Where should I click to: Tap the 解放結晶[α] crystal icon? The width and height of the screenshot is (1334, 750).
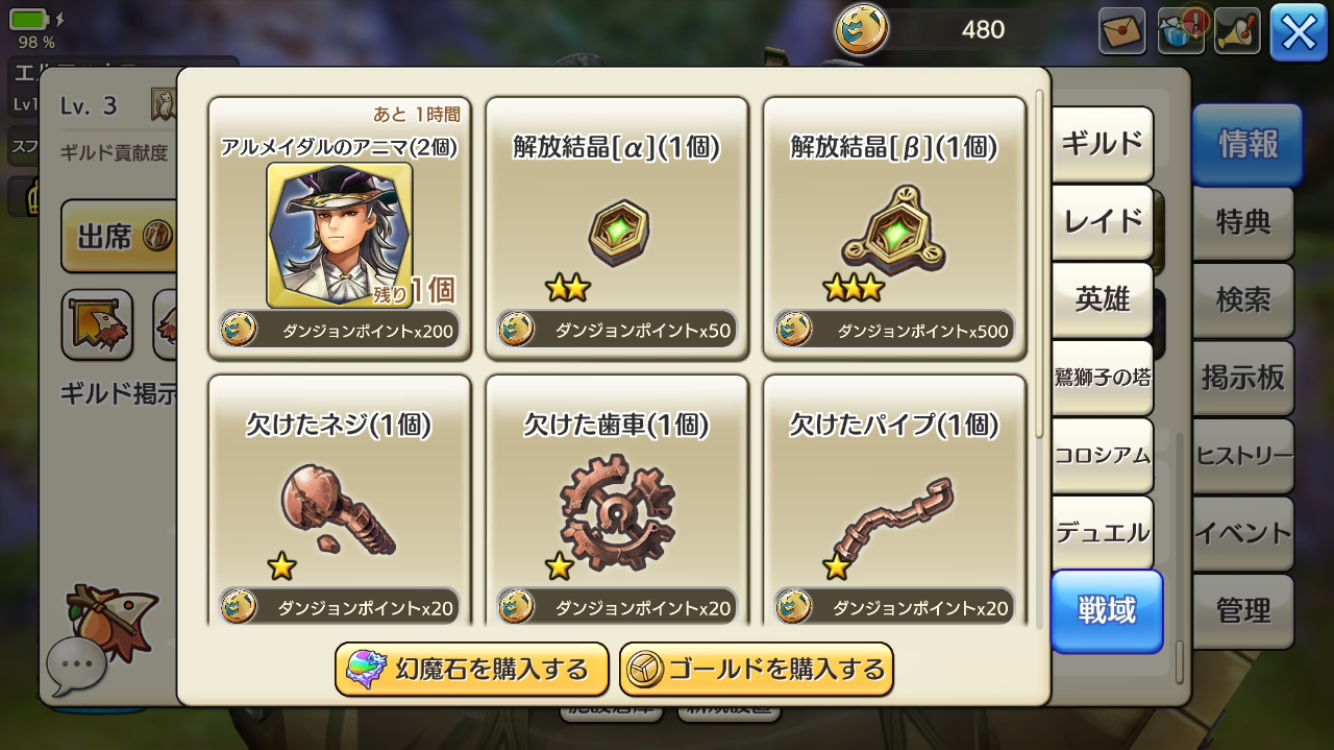[x=618, y=234]
